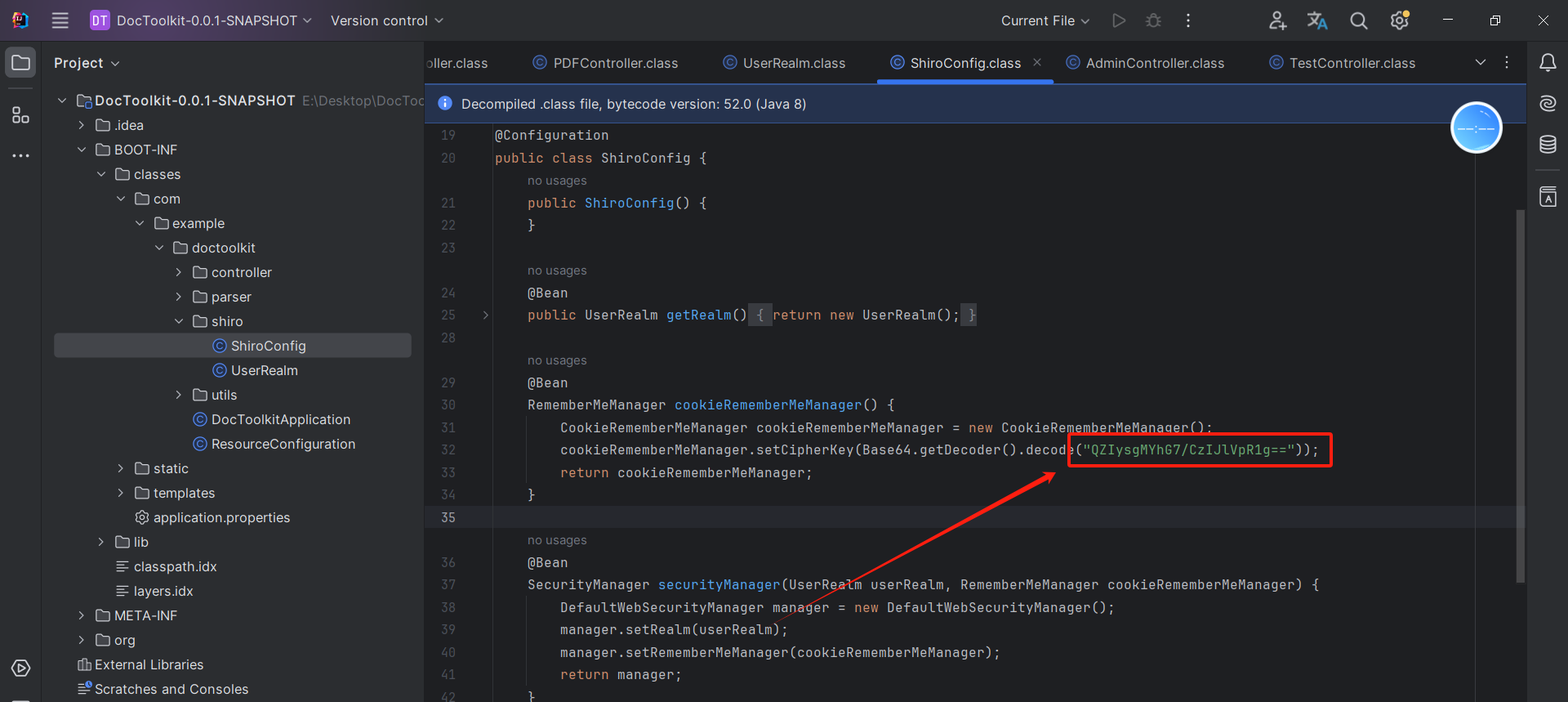Click the translation plugin icon
Screen dimensions: 1568x702
1317,20
